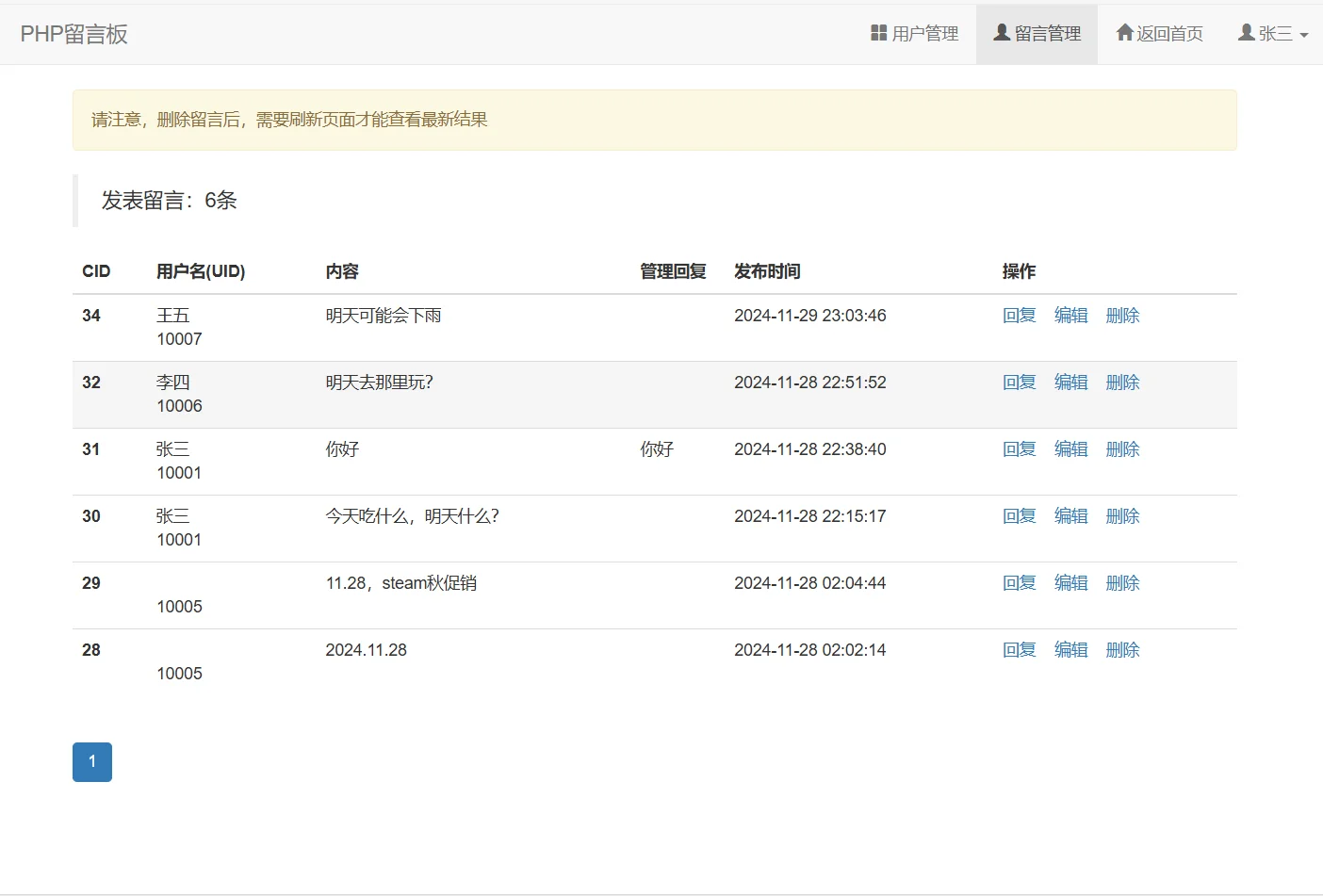Switch to the 留言管理 tab
The image size is (1323, 896).
click(x=1037, y=33)
